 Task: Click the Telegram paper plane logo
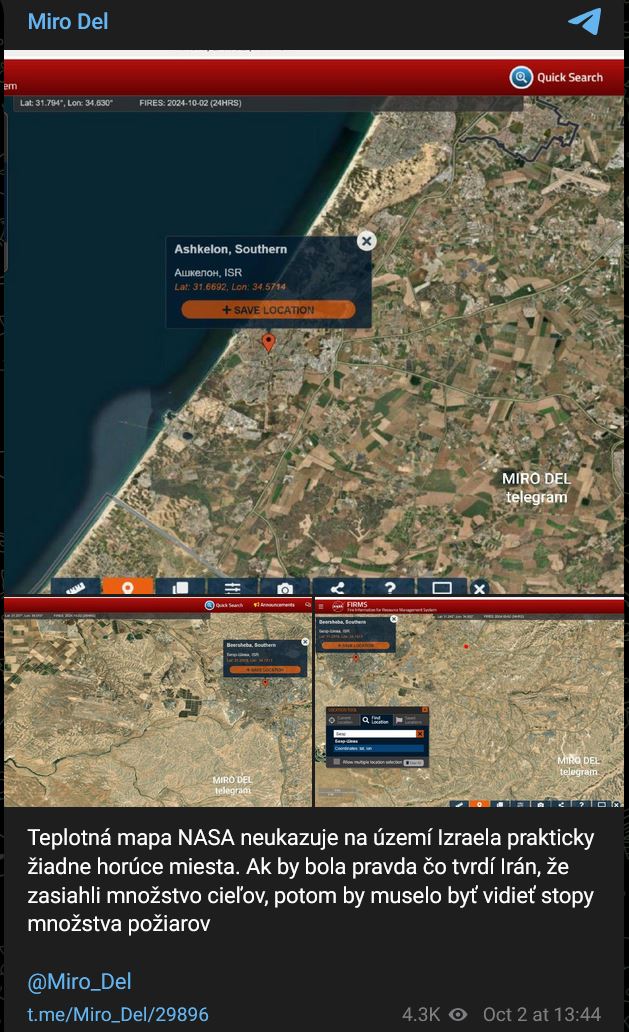(585, 22)
